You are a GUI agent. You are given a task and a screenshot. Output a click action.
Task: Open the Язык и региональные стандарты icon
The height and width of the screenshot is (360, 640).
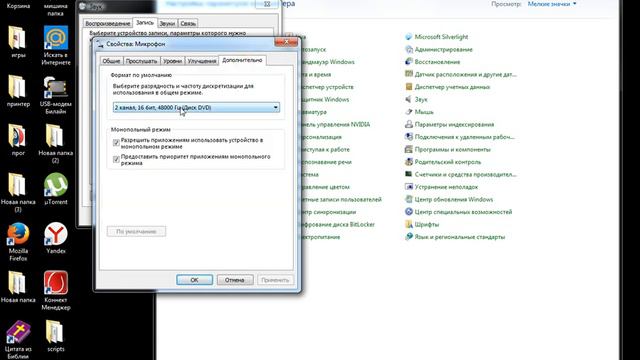click(x=409, y=237)
